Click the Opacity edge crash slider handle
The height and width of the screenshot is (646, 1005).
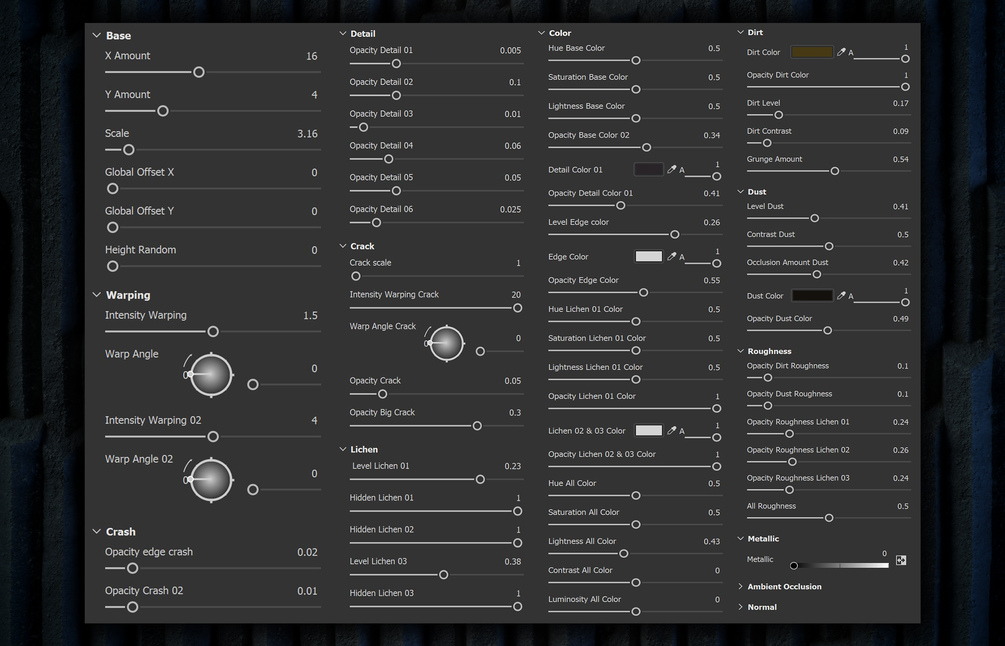coord(132,568)
